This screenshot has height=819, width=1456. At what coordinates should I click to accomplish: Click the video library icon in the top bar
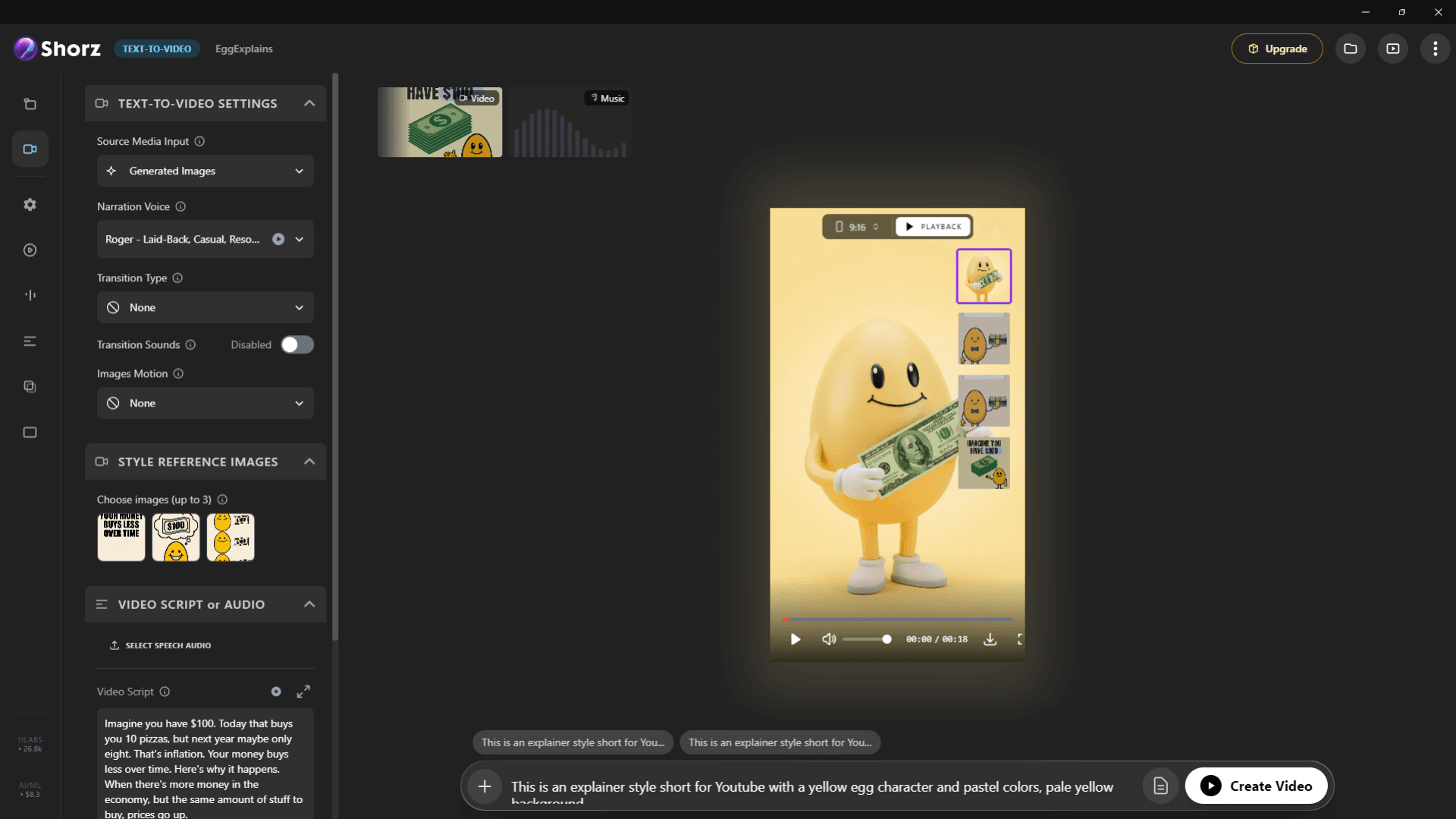tap(1393, 49)
